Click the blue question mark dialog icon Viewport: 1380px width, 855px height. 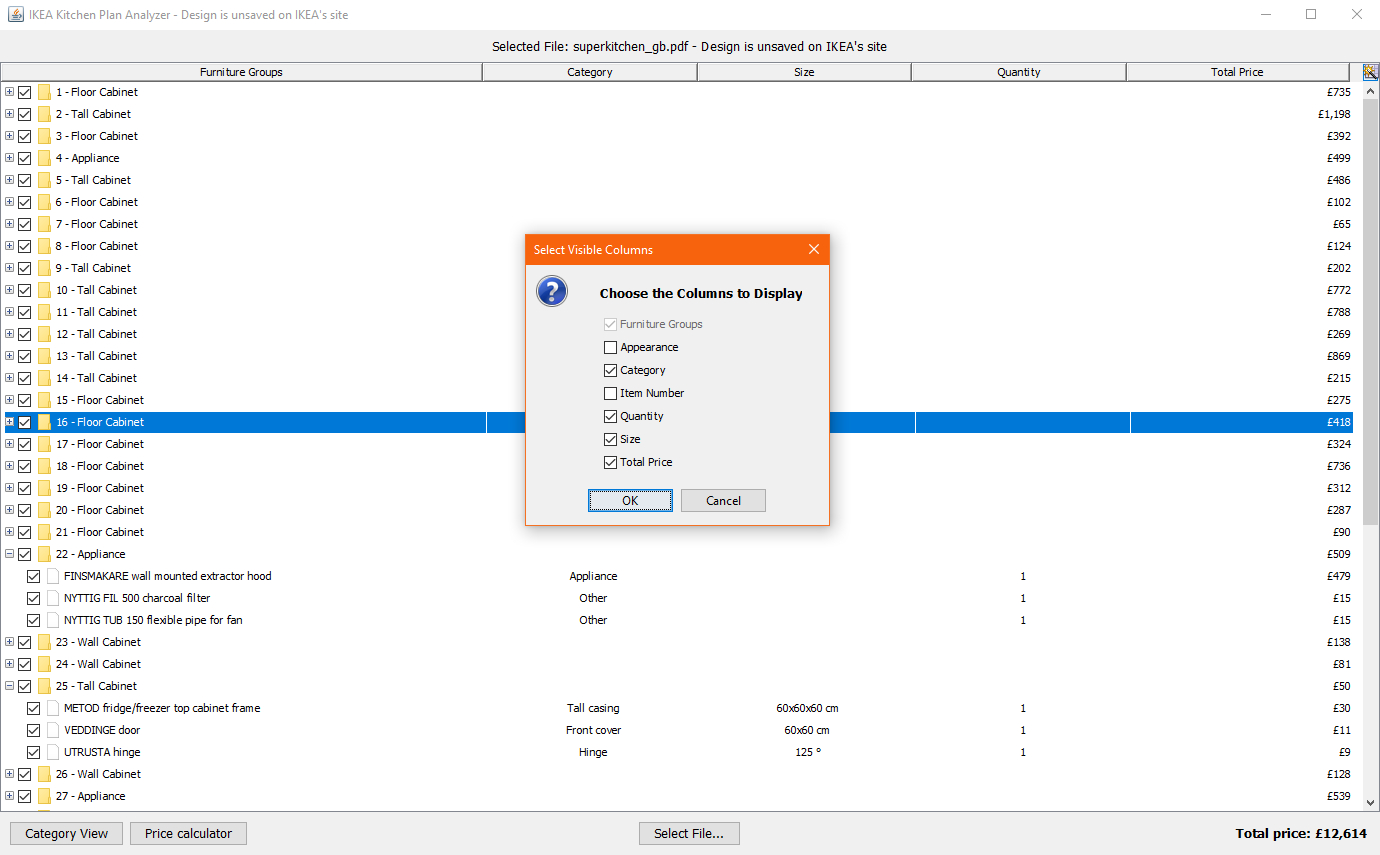tap(552, 291)
